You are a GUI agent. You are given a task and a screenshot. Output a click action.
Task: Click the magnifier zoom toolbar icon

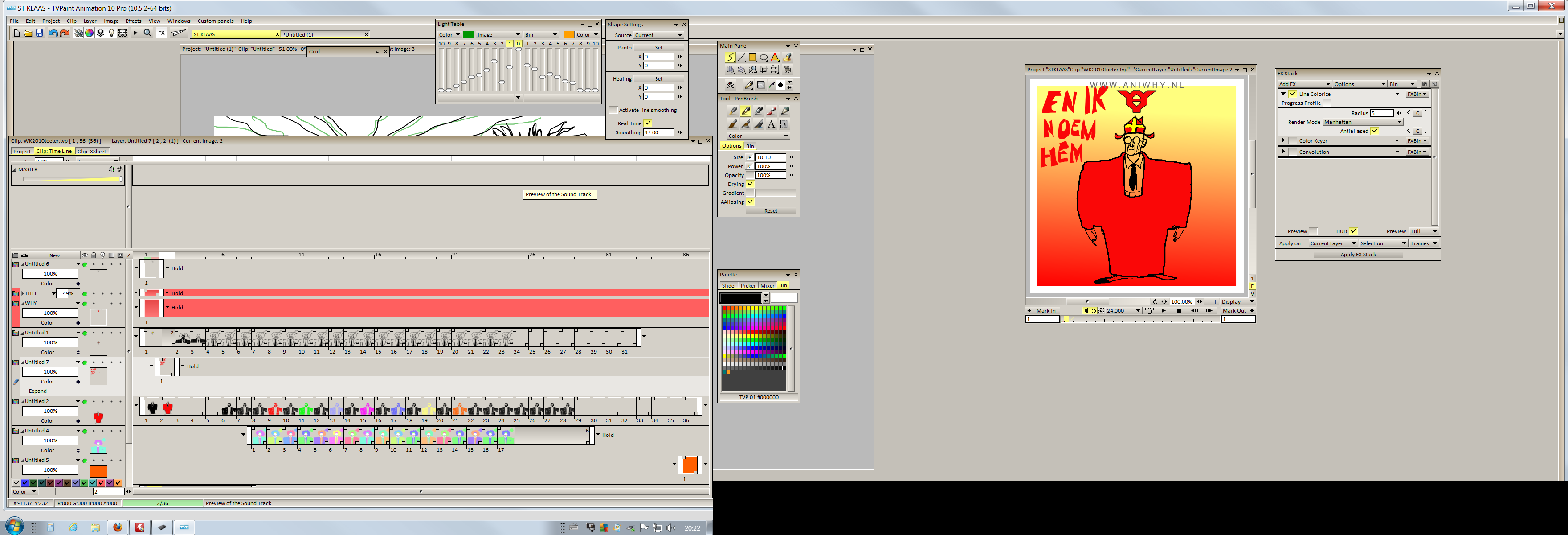147,33
